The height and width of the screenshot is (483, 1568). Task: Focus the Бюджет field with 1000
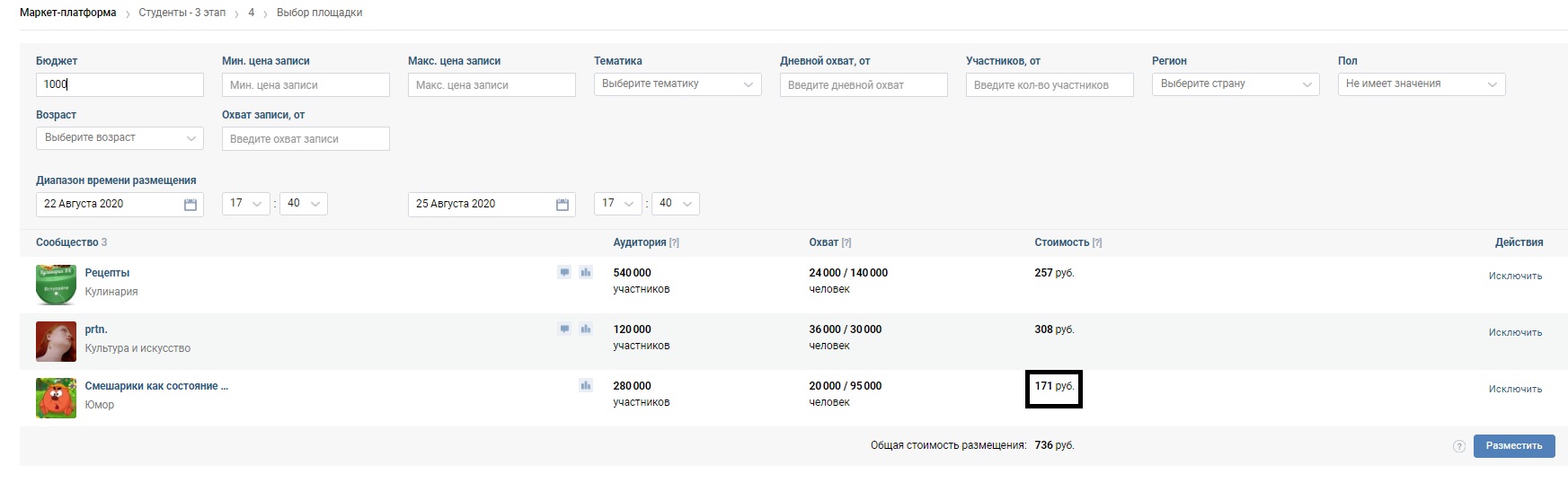coord(120,84)
